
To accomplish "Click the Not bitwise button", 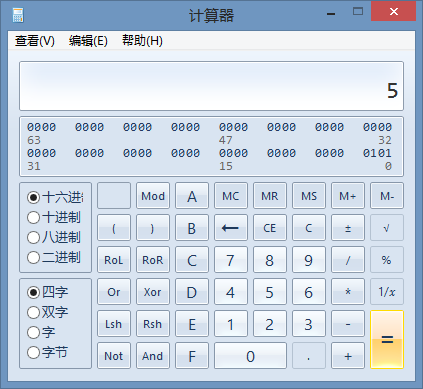I will [114, 356].
